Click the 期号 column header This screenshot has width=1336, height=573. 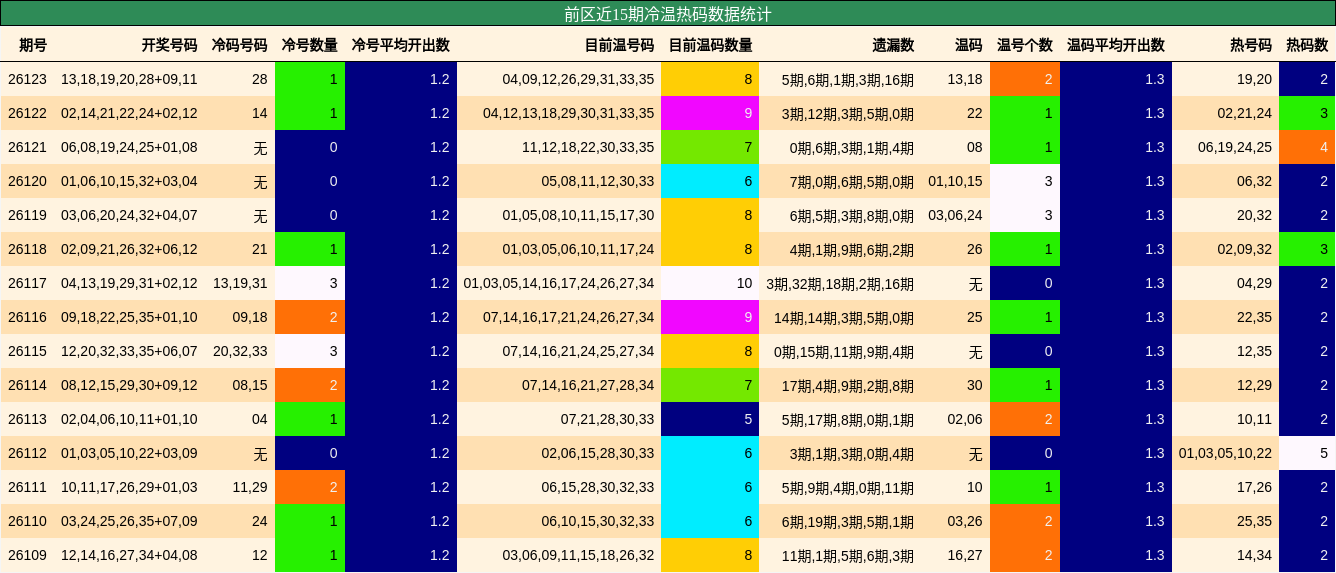point(33,45)
